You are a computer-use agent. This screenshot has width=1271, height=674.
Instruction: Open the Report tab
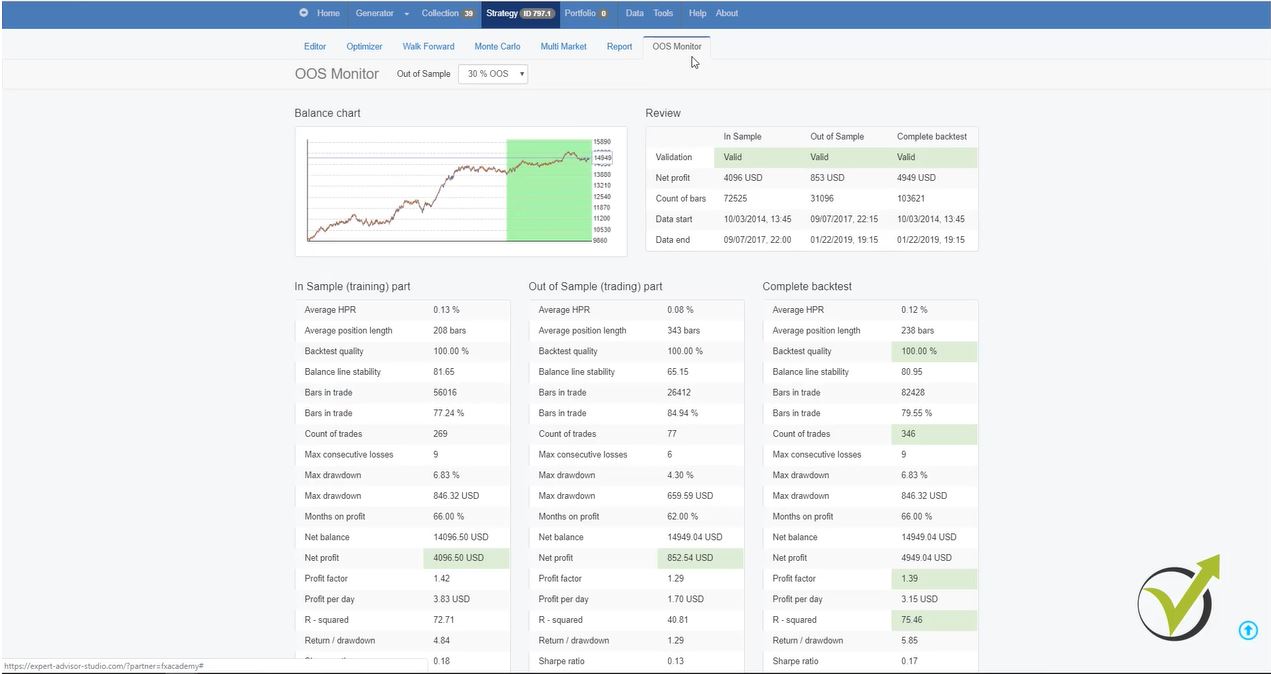click(619, 46)
